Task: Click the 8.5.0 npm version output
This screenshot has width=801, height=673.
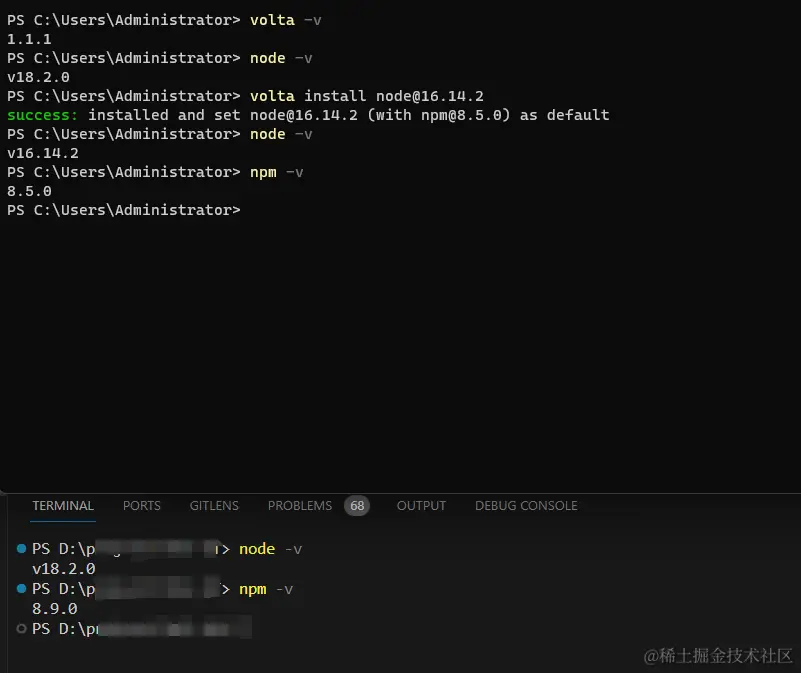Action: pyautogui.click(x=29, y=190)
